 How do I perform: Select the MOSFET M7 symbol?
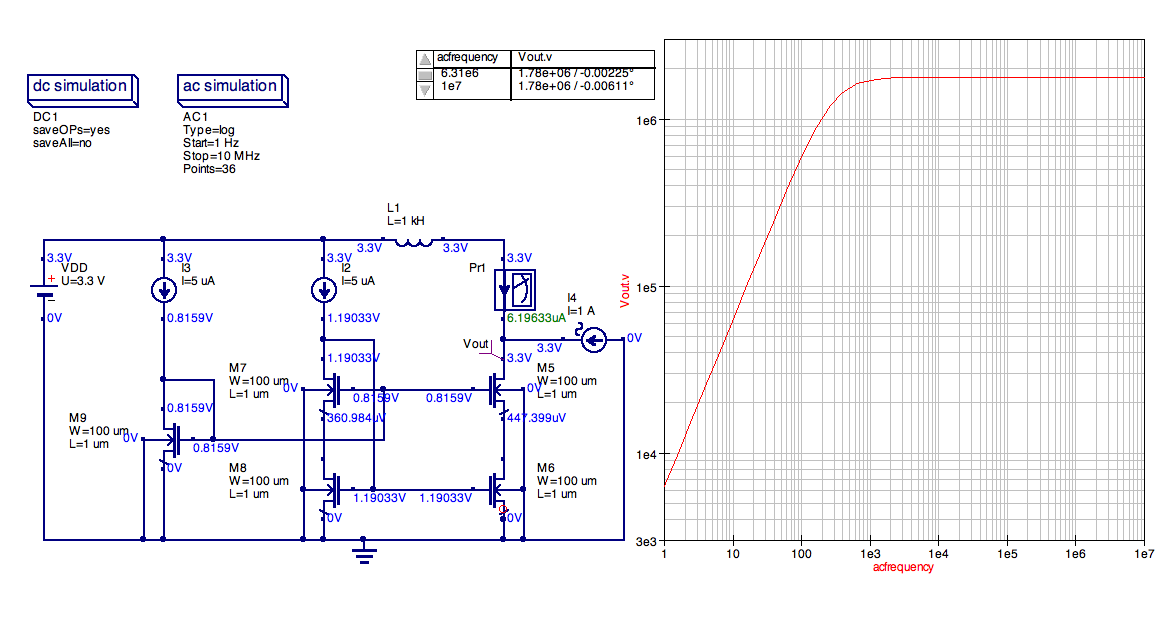335,390
